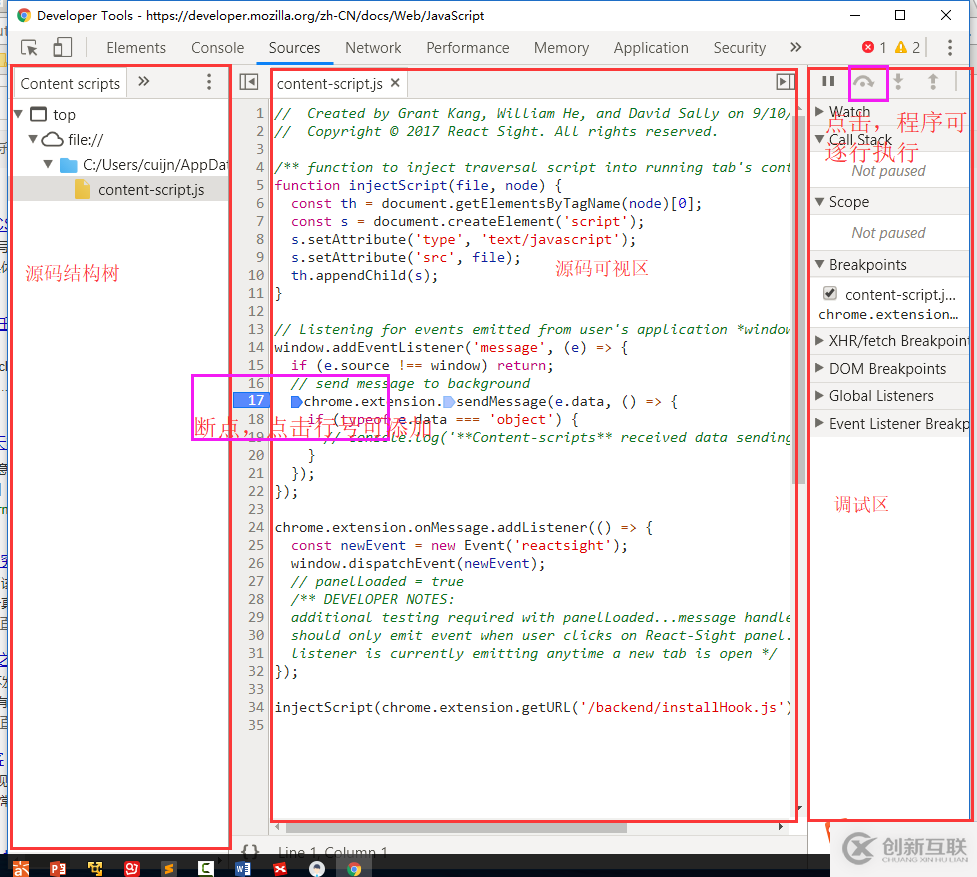Click the vertical scrollbar of the editor

coord(798,299)
